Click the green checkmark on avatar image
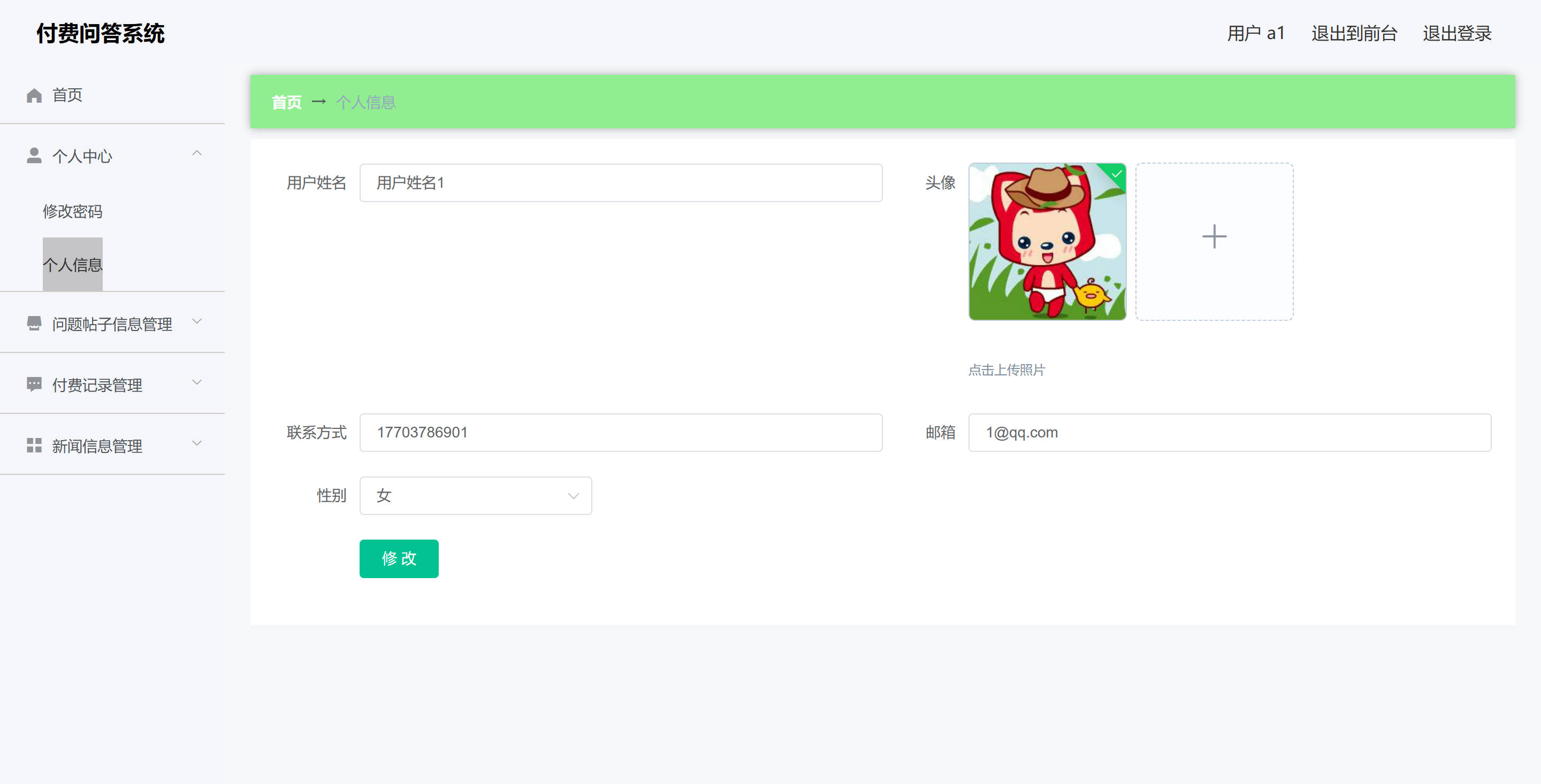Image resolution: width=1541 pixels, height=784 pixels. 1116,174
